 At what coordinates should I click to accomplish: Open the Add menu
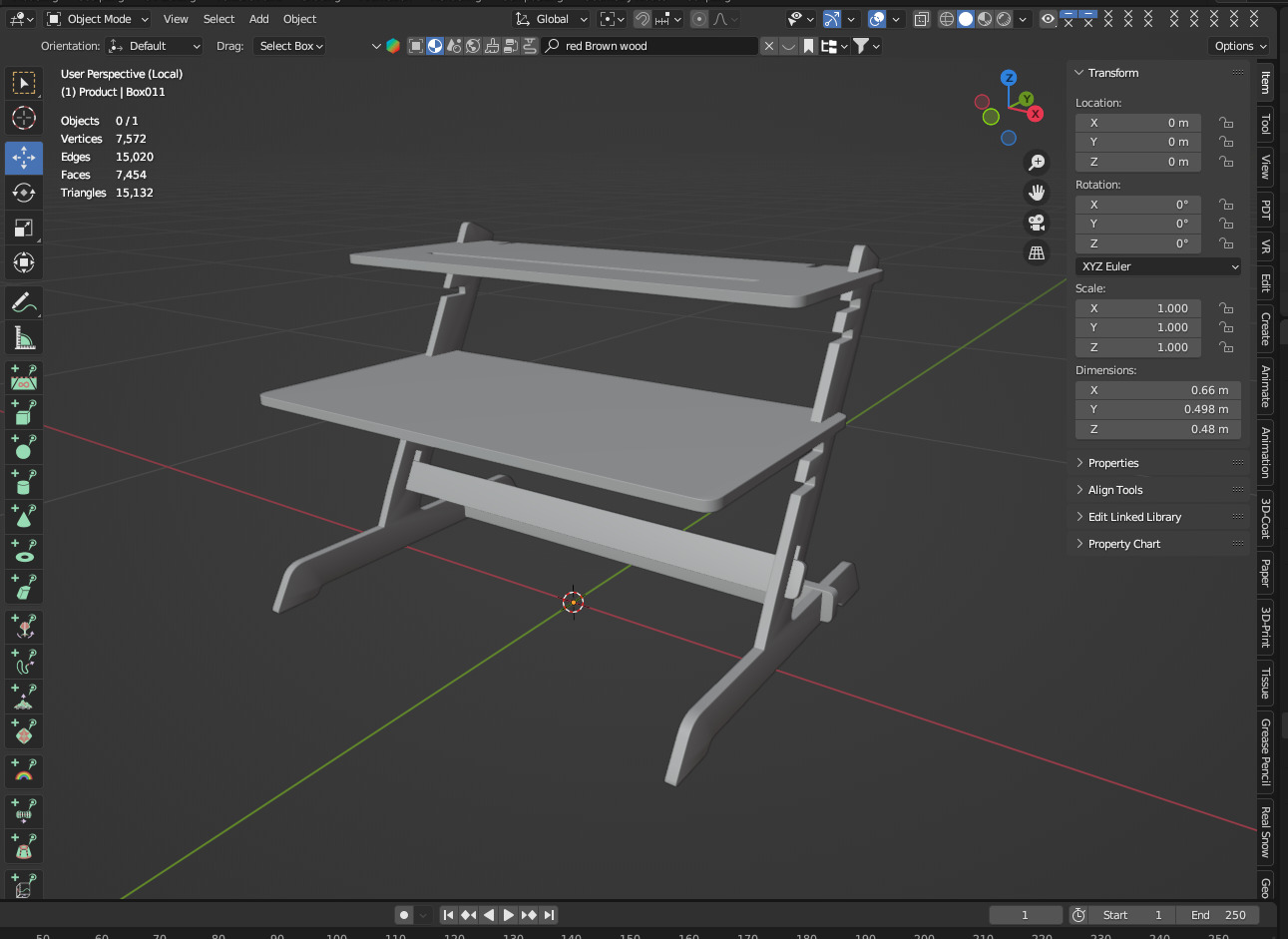click(259, 19)
